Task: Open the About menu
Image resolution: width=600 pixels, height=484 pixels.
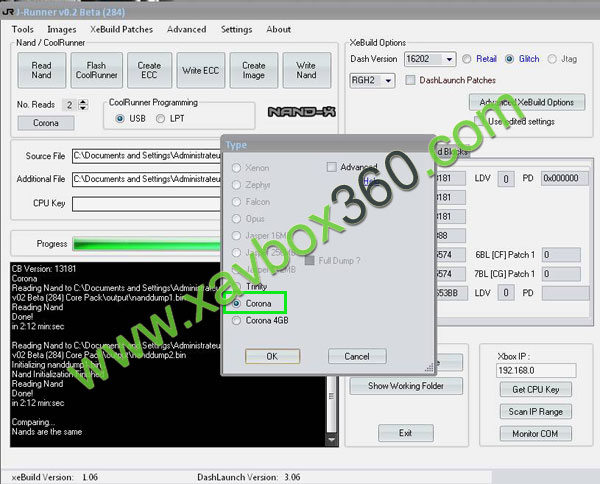Action: coord(279,29)
